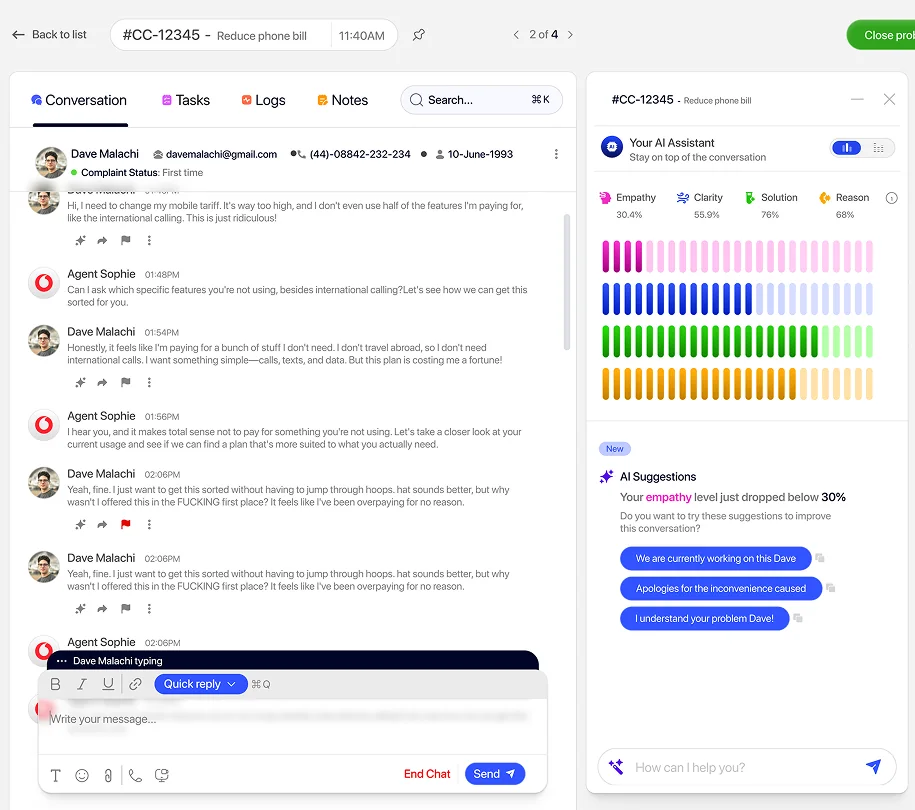Copy 'I understand your problem' suggestion
This screenshot has height=810, width=915.
(x=797, y=618)
